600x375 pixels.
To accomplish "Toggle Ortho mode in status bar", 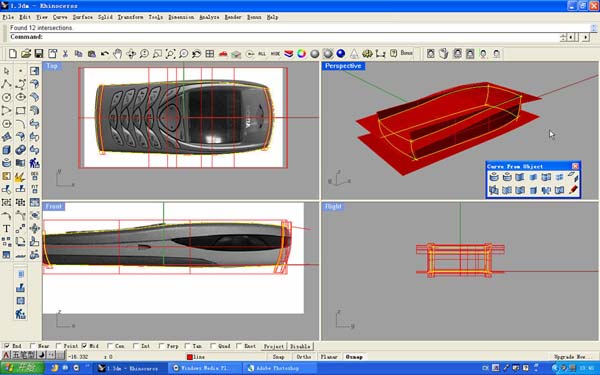I will tap(304, 357).
